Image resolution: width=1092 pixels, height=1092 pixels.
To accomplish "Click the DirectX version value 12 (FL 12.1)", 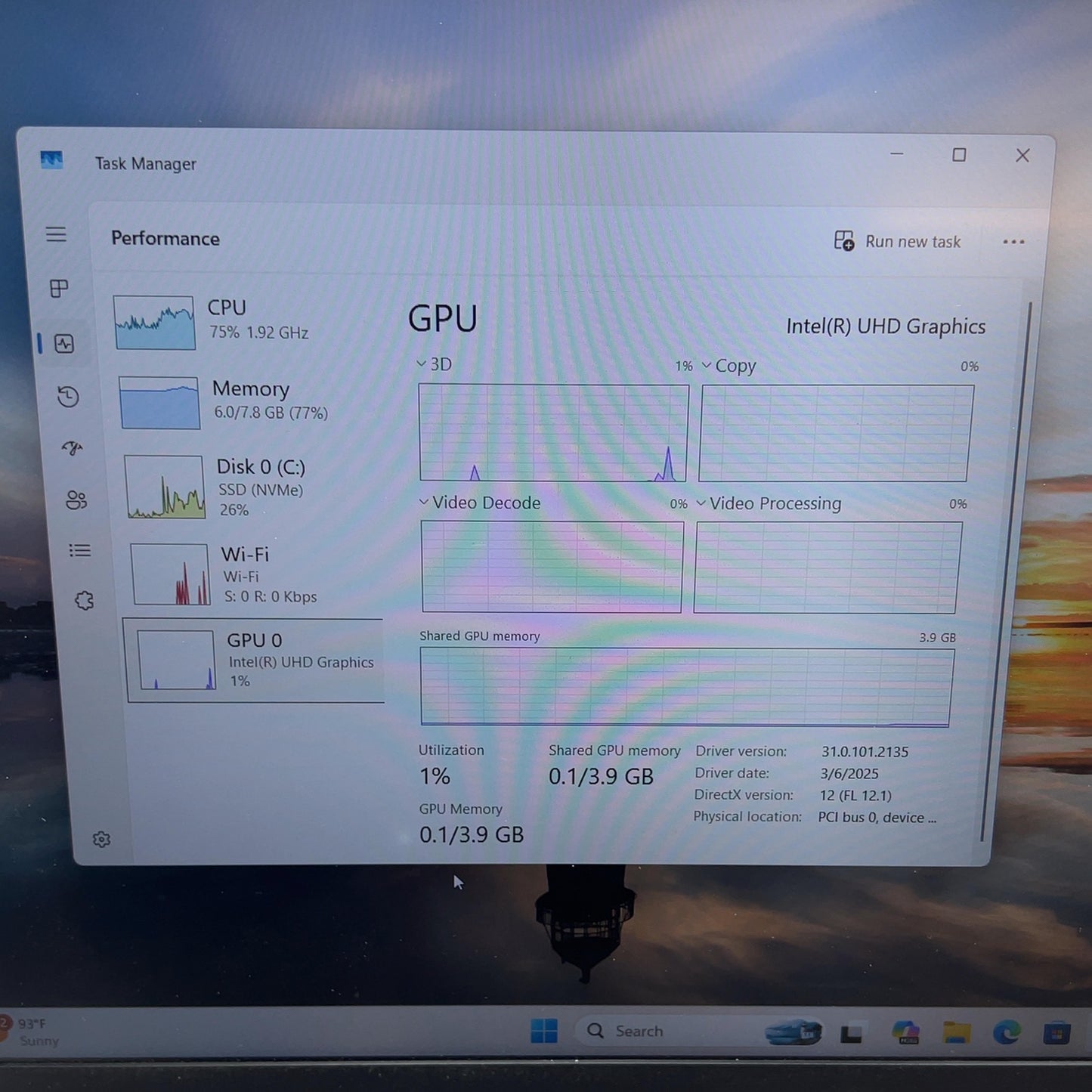I will (x=855, y=796).
